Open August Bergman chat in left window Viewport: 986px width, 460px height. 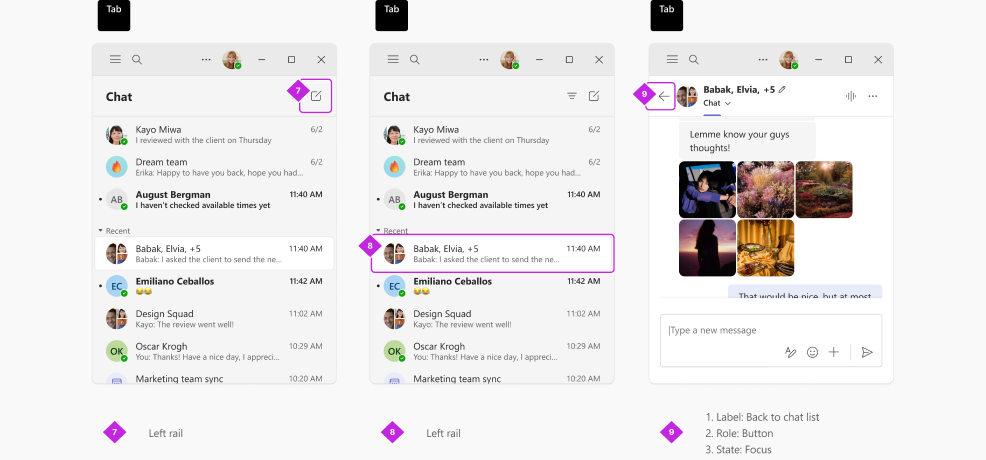pos(214,199)
